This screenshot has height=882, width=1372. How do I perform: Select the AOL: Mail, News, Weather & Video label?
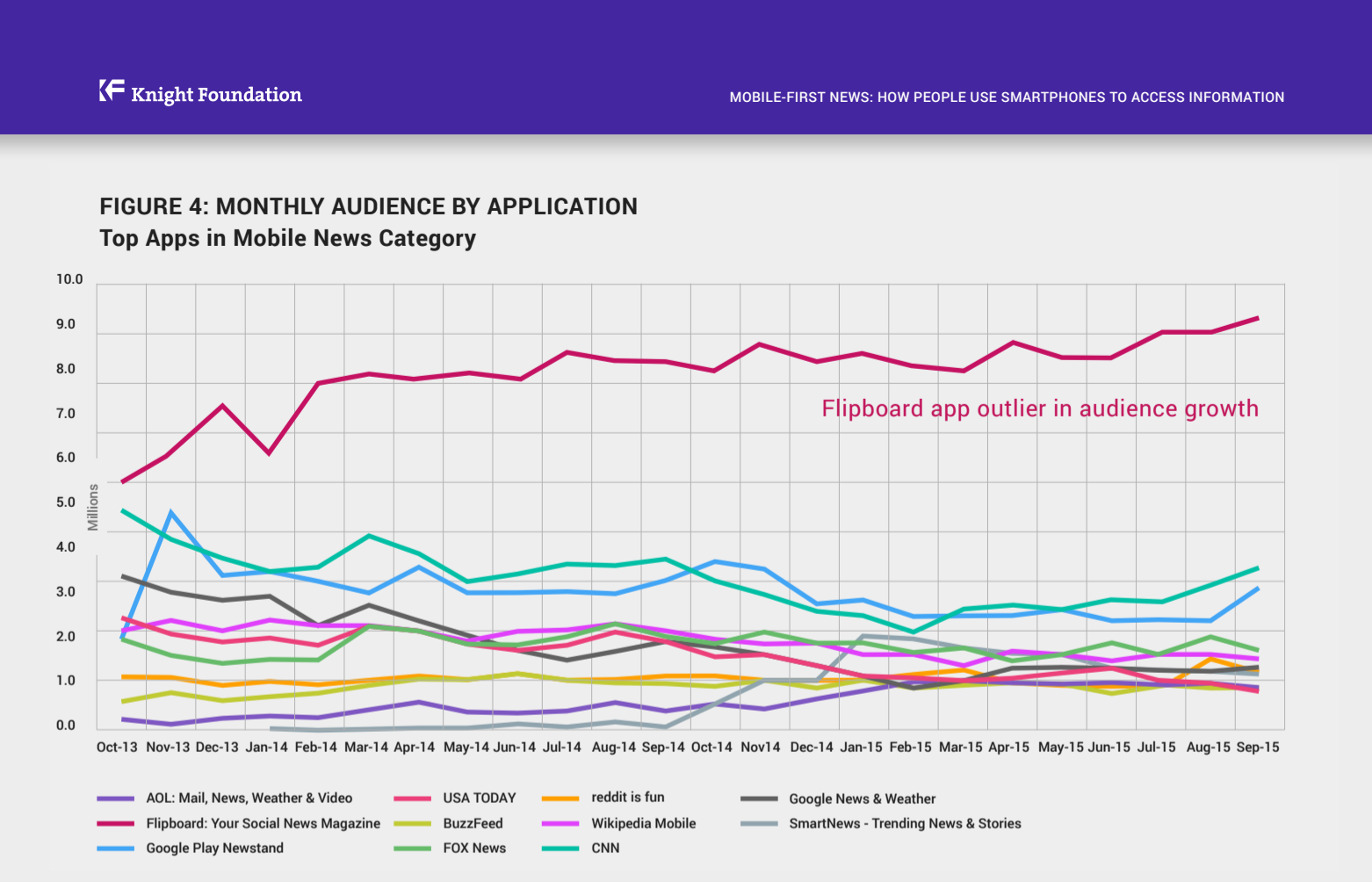[249, 798]
